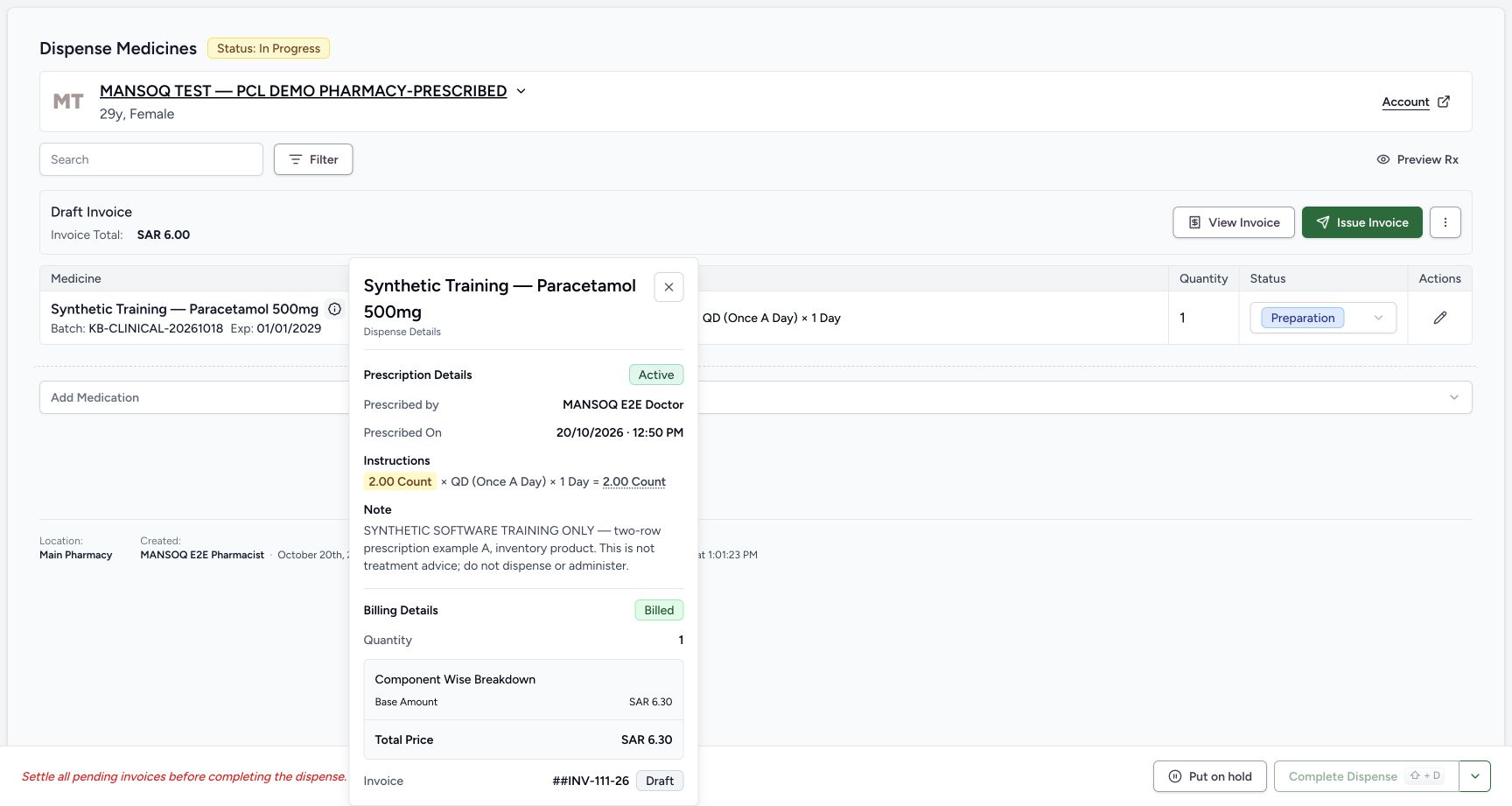Click the MANSOQ TEST patient name link
The image size is (1512, 806).
tap(303, 91)
